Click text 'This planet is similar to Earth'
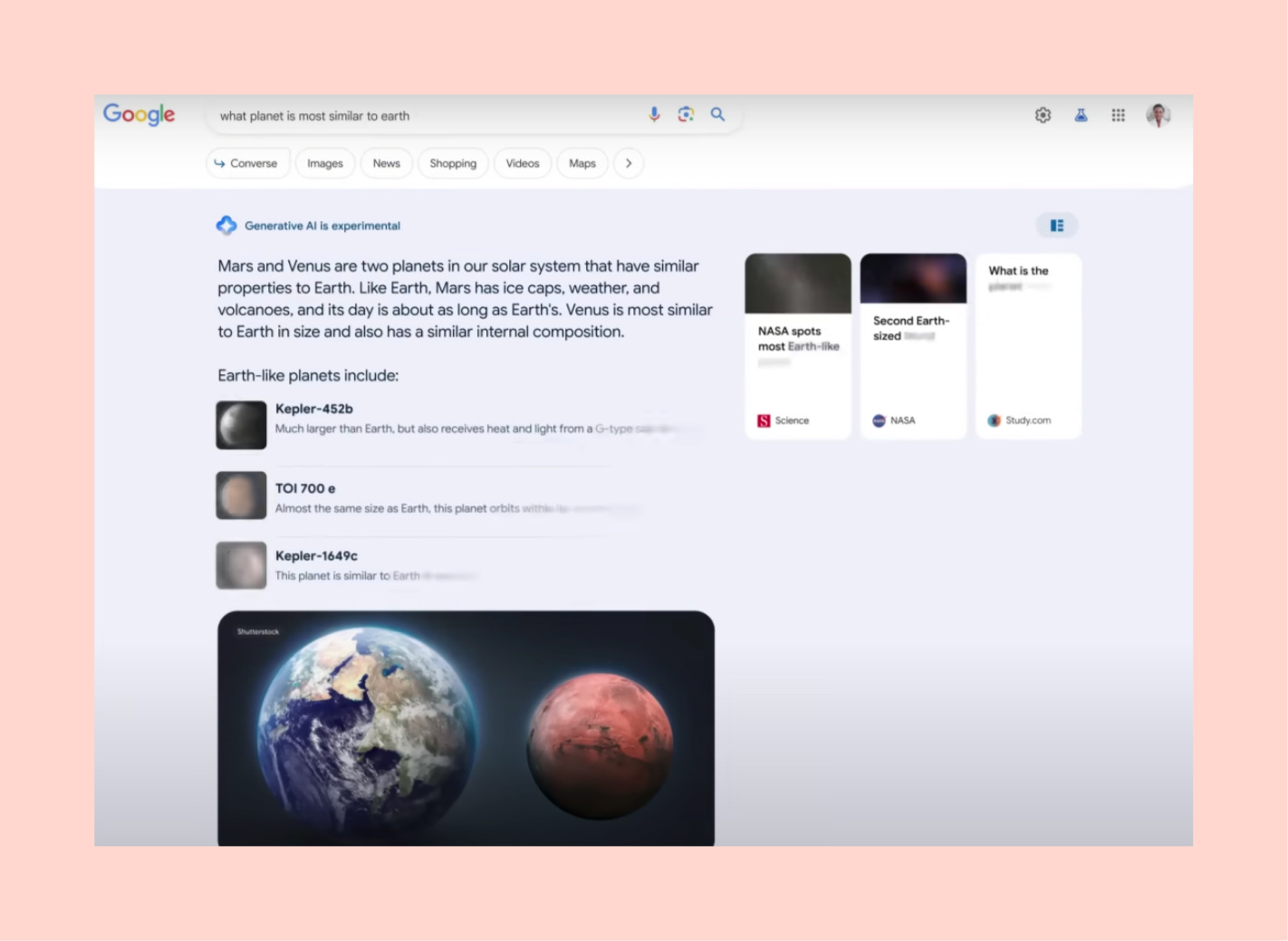1288x941 pixels. click(x=348, y=575)
